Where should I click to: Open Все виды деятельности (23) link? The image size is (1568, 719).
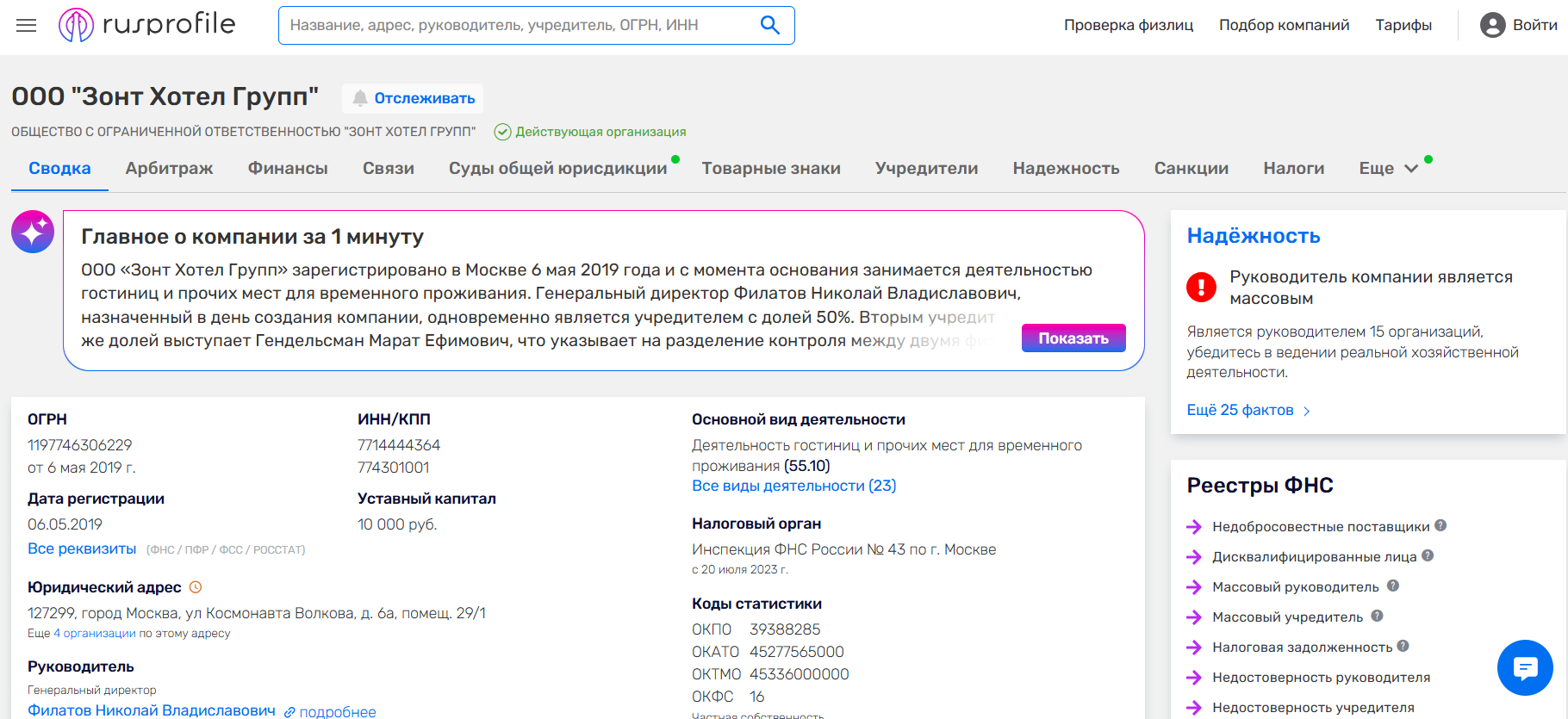tap(793, 486)
